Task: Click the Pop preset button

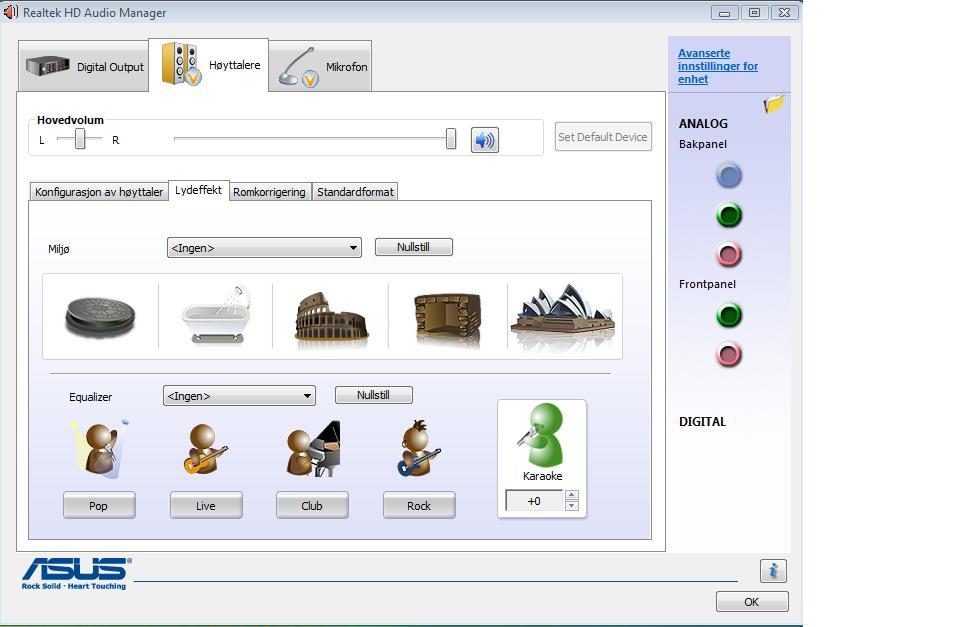Action: coord(99,505)
